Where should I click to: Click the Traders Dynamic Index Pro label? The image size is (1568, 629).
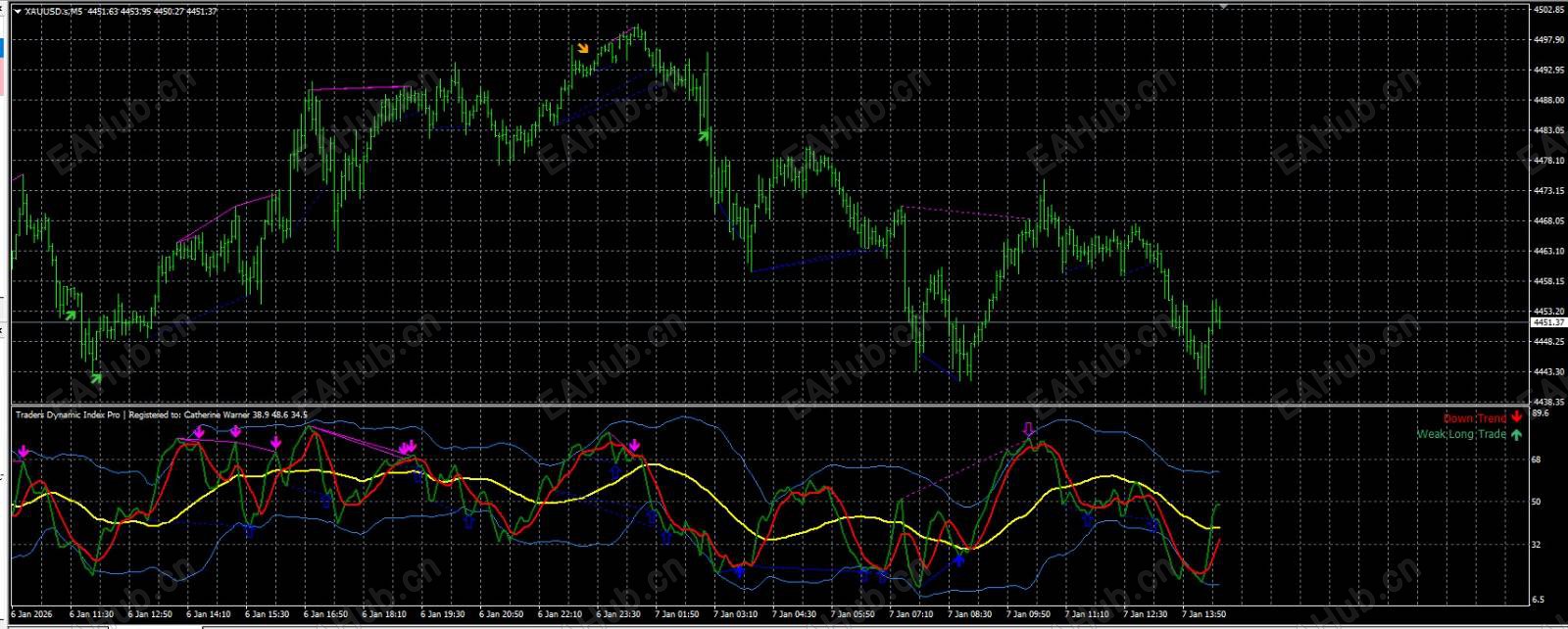tap(70, 414)
